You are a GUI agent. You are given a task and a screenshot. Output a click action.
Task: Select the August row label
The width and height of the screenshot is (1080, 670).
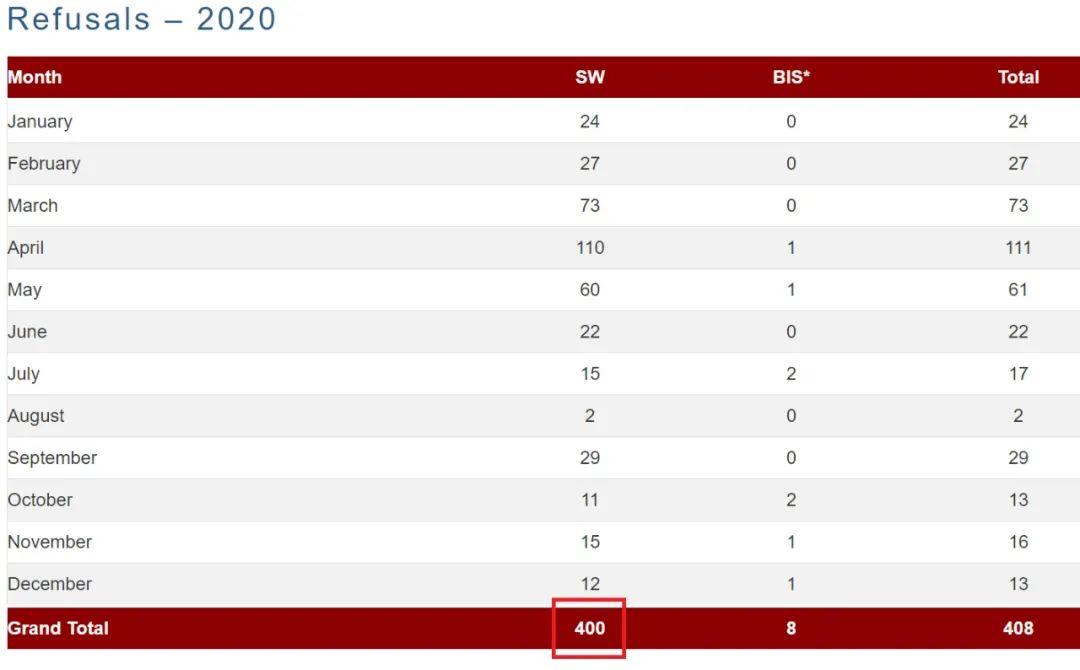(36, 415)
